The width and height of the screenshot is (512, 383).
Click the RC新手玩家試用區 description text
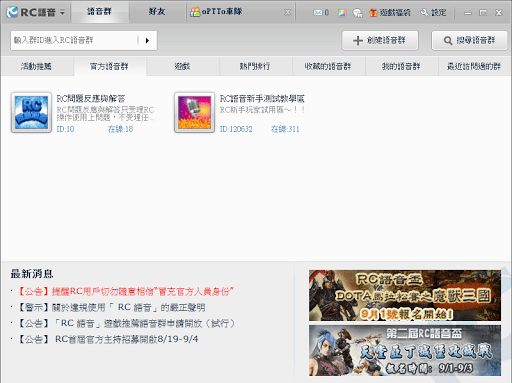pyautogui.click(x=262, y=110)
